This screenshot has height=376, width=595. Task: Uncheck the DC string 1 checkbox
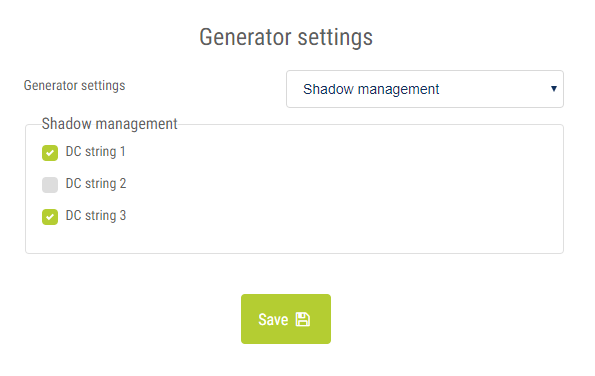click(50, 153)
